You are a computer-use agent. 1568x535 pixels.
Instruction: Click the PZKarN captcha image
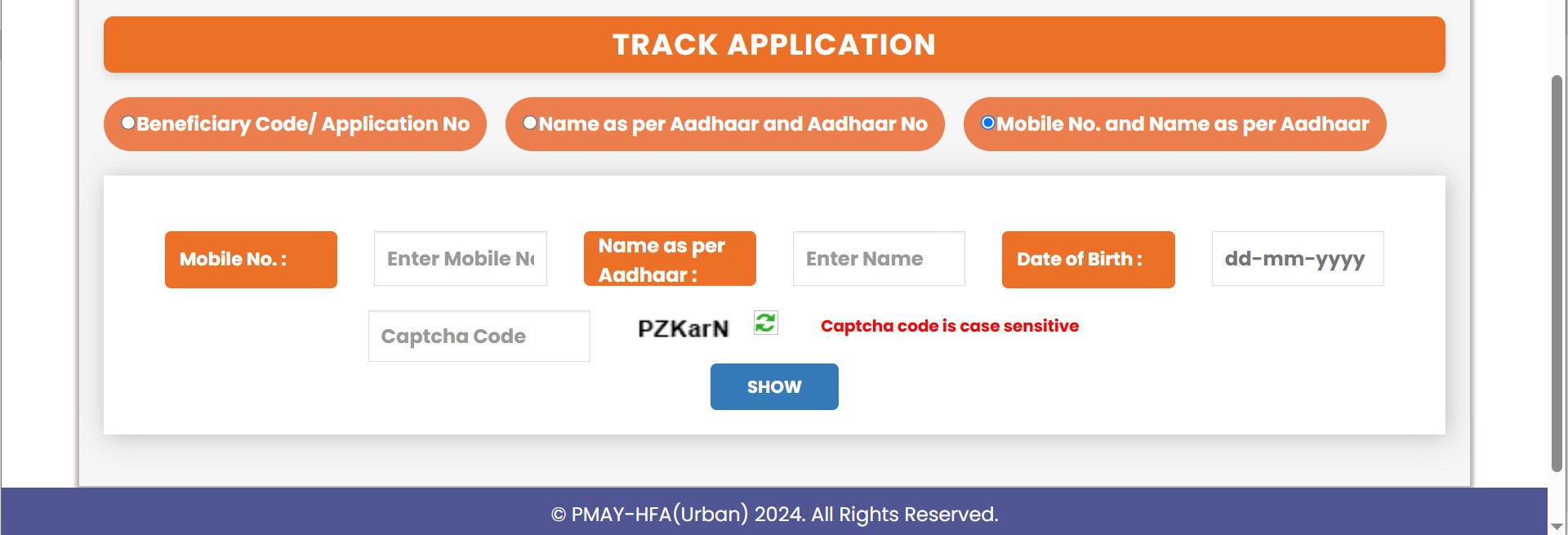(684, 328)
